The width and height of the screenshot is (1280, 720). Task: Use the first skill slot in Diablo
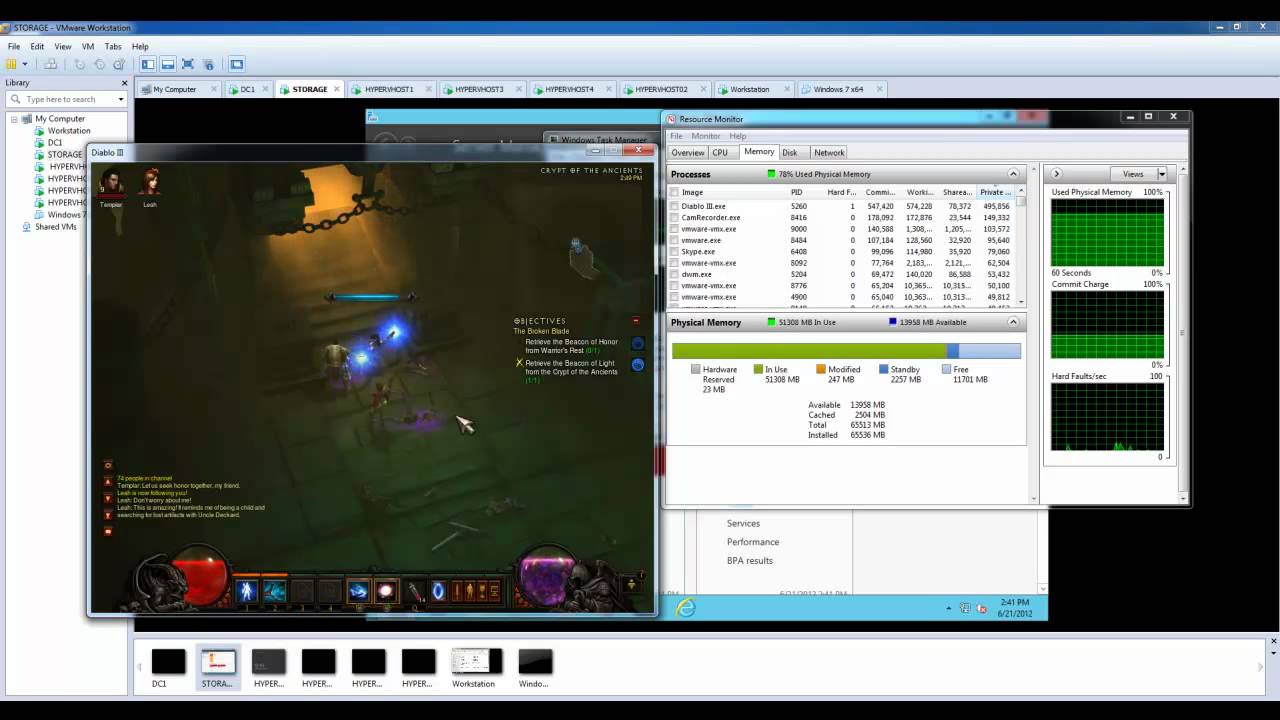[x=247, y=591]
